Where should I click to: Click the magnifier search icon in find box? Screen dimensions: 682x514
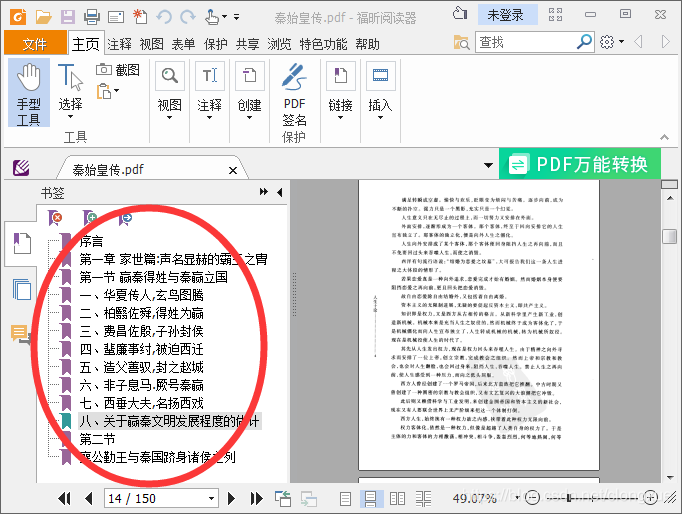click(x=584, y=42)
